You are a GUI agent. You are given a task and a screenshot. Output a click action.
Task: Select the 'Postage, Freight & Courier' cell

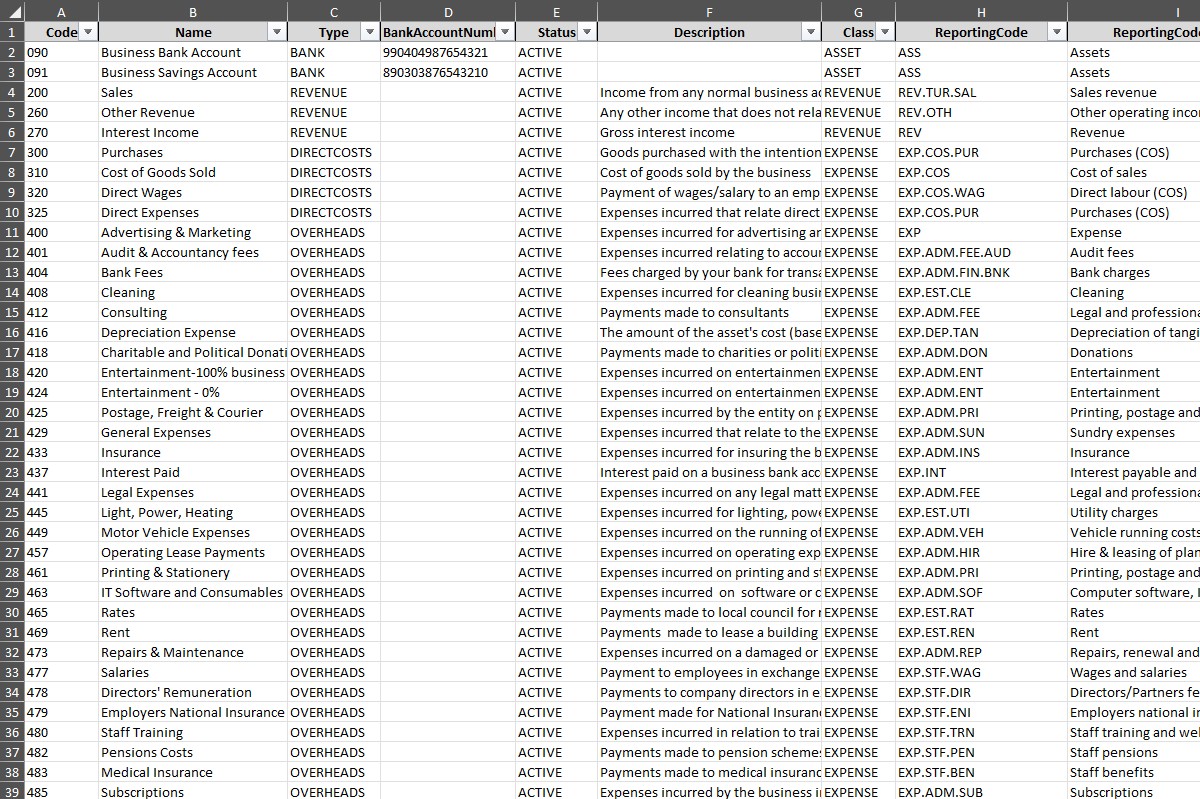pyautogui.click(x=193, y=412)
